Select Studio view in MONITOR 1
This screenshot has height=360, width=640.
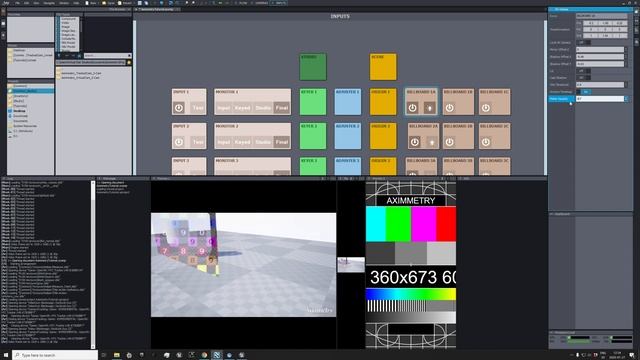(263, 108)
